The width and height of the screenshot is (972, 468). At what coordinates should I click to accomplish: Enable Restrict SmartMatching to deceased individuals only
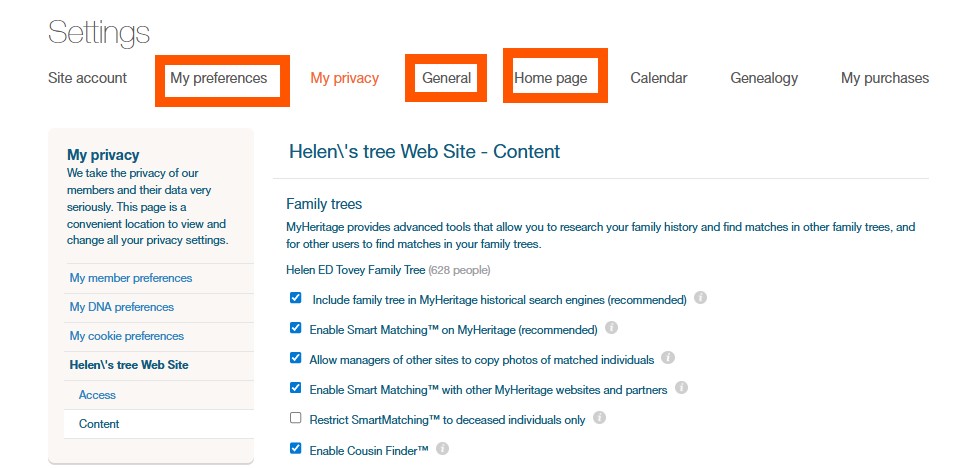click(295, 418)
